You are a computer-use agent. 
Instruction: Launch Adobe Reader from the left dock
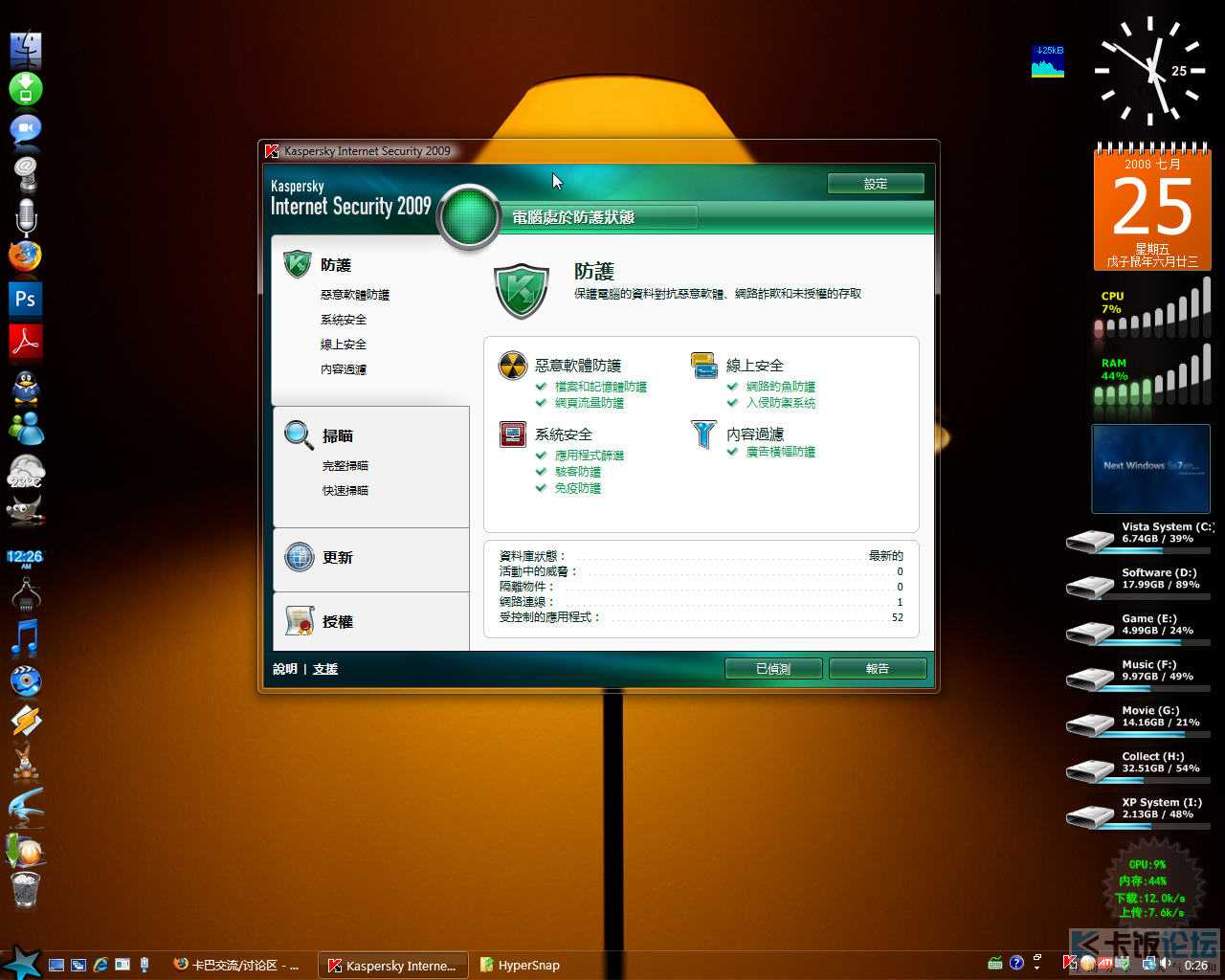[x=26, y=342]
